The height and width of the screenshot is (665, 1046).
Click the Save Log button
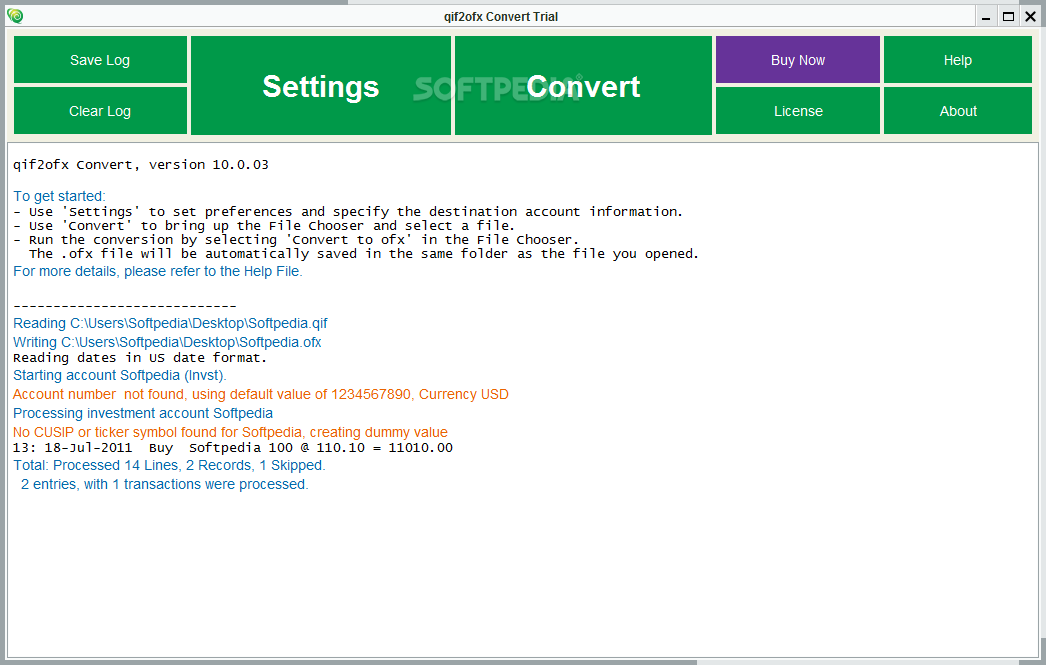(x=100, y=60)
